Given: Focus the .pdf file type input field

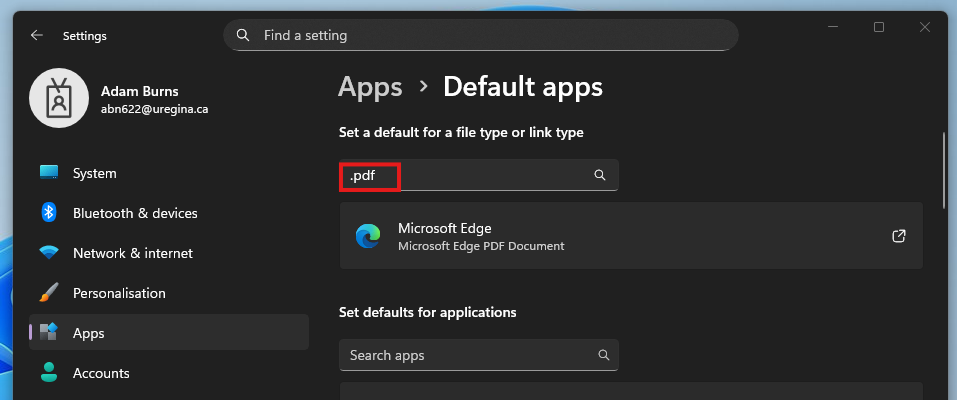Looking at the screenshot, I should pyautogui.click(x=478, y=175).
